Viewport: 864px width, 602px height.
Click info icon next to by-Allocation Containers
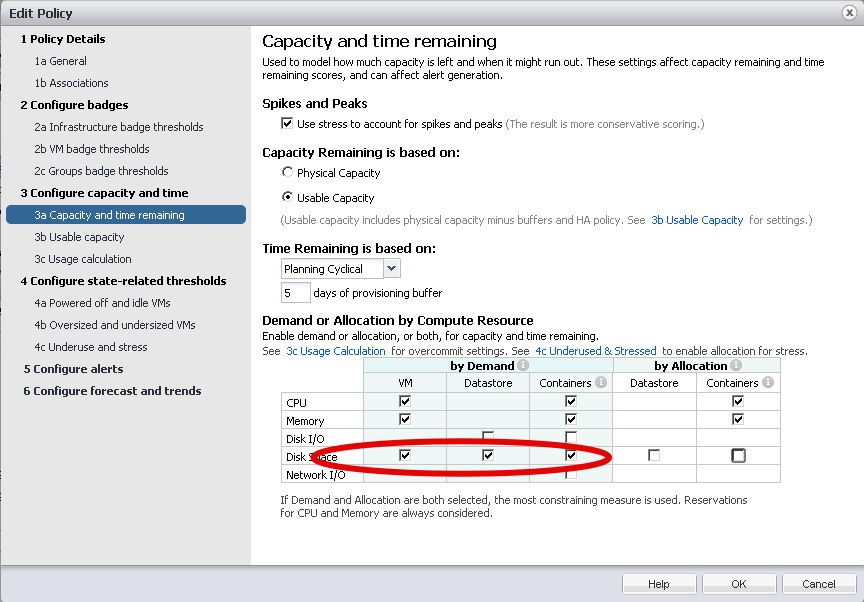tap(767, 382)
